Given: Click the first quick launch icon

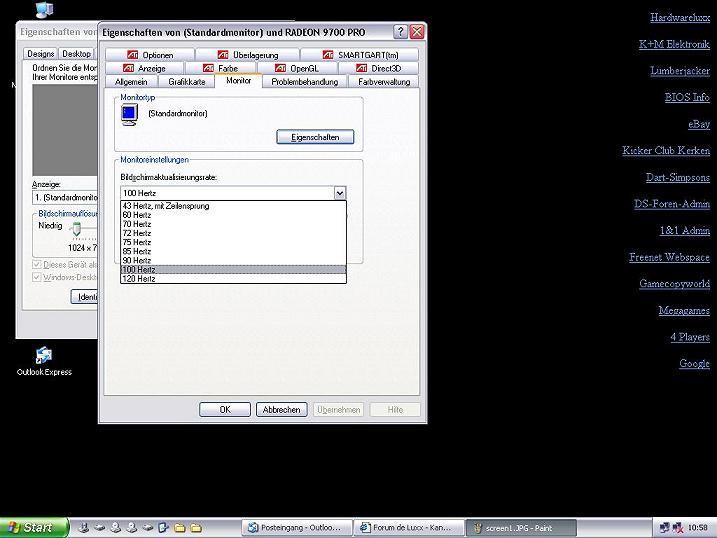Looking at the screenshot, I should 84,528.
